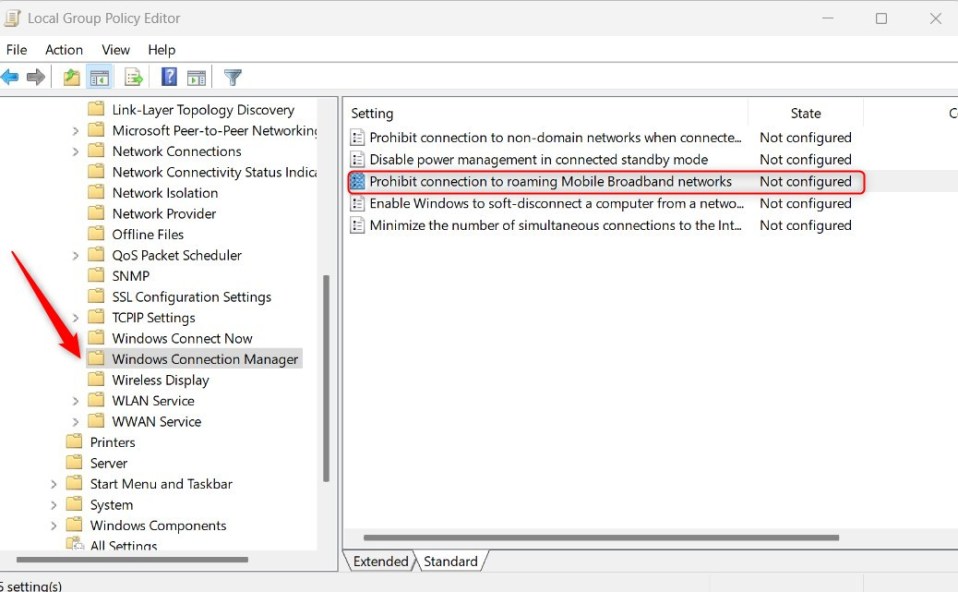Select SSL Configuration Settings in tree
The image size is (958, 592).
pyautogui.click(x=191, y=296)
